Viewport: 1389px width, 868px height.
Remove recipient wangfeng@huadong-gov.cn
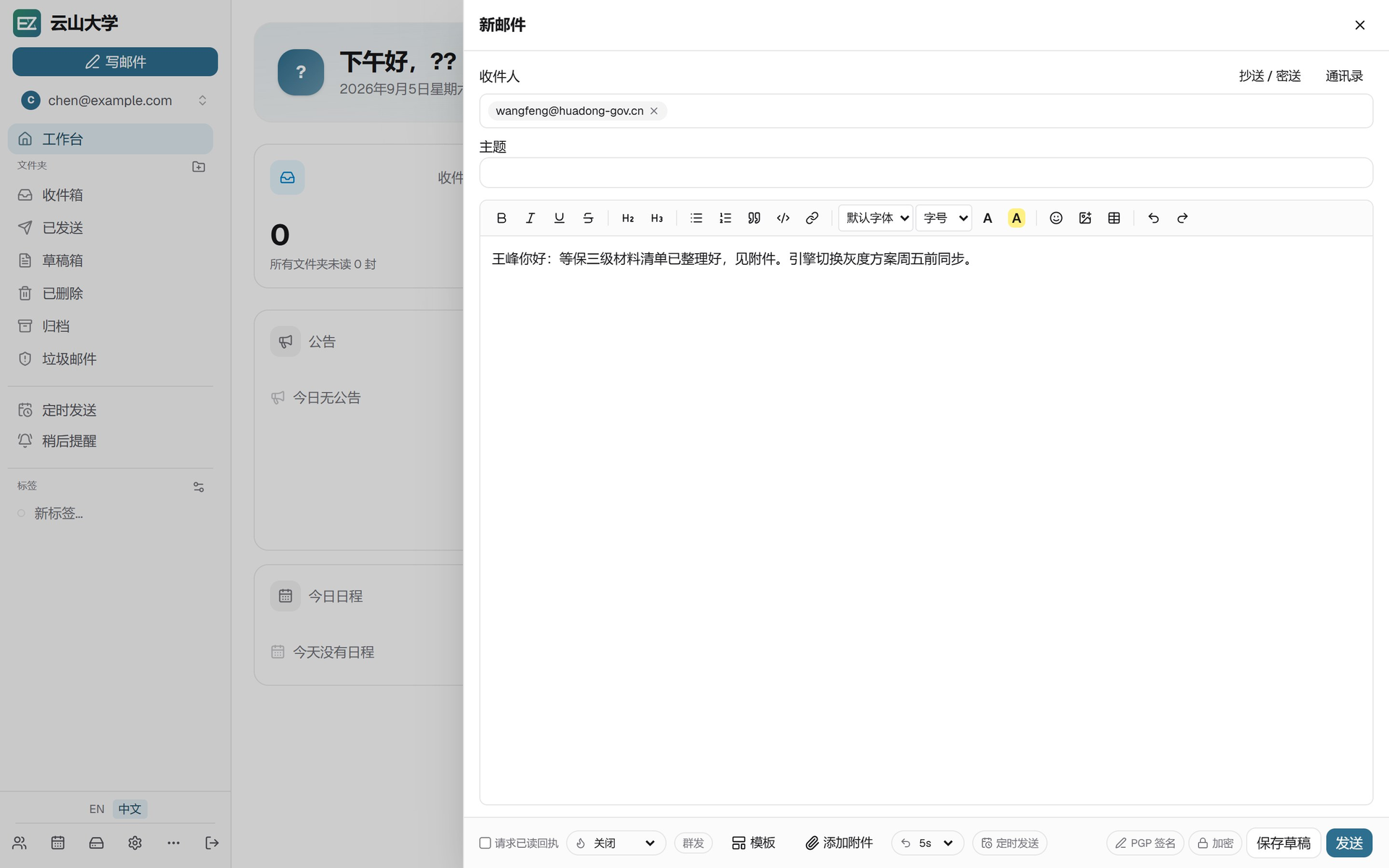coord(654,111)
